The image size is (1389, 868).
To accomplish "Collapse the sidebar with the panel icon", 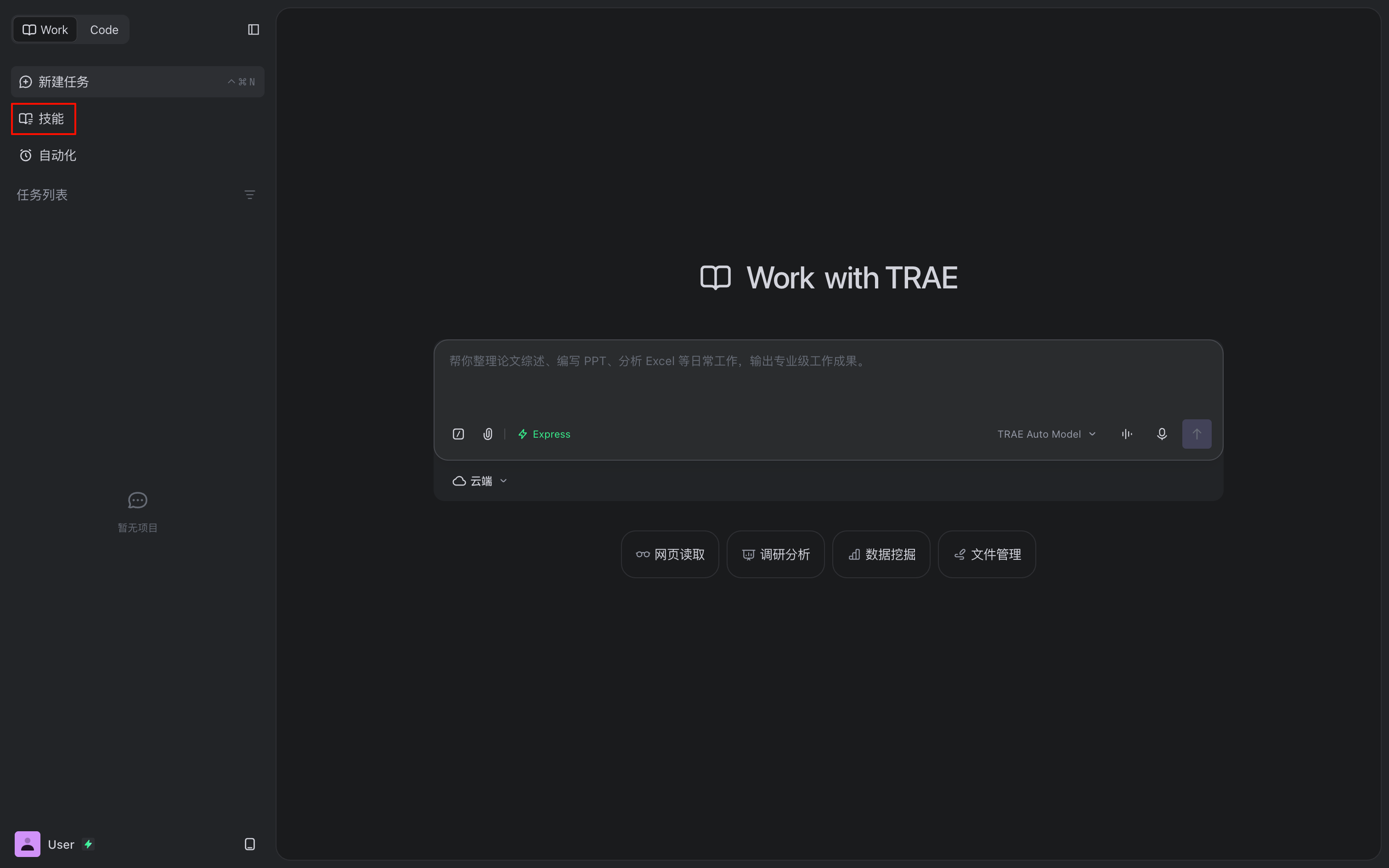I will [253, 30].
